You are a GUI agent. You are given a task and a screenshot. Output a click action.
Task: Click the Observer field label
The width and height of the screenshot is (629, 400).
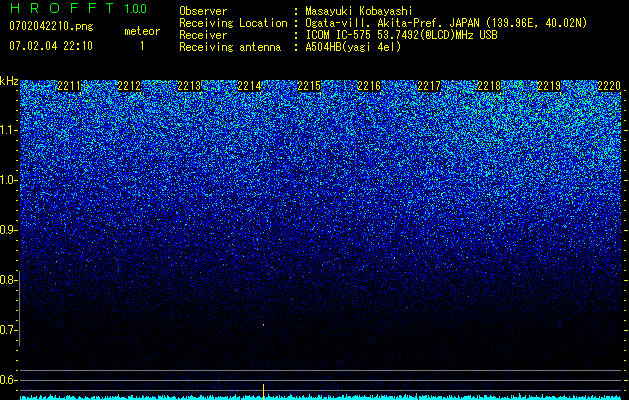click(x=203, y=11)
